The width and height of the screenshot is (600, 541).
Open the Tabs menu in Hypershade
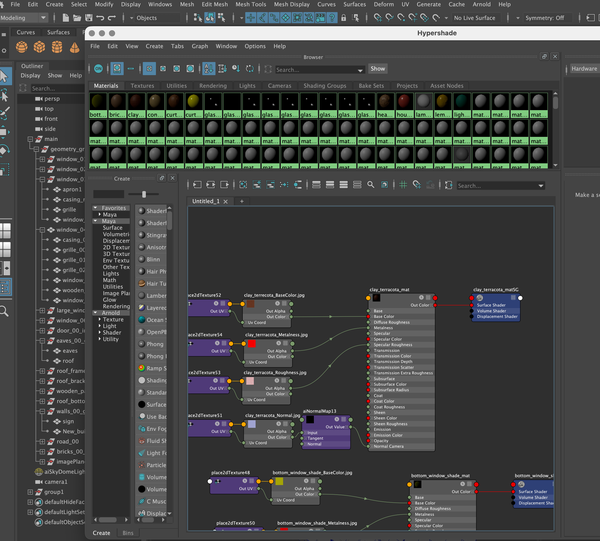pyautogui.click(x=177, y=46)
